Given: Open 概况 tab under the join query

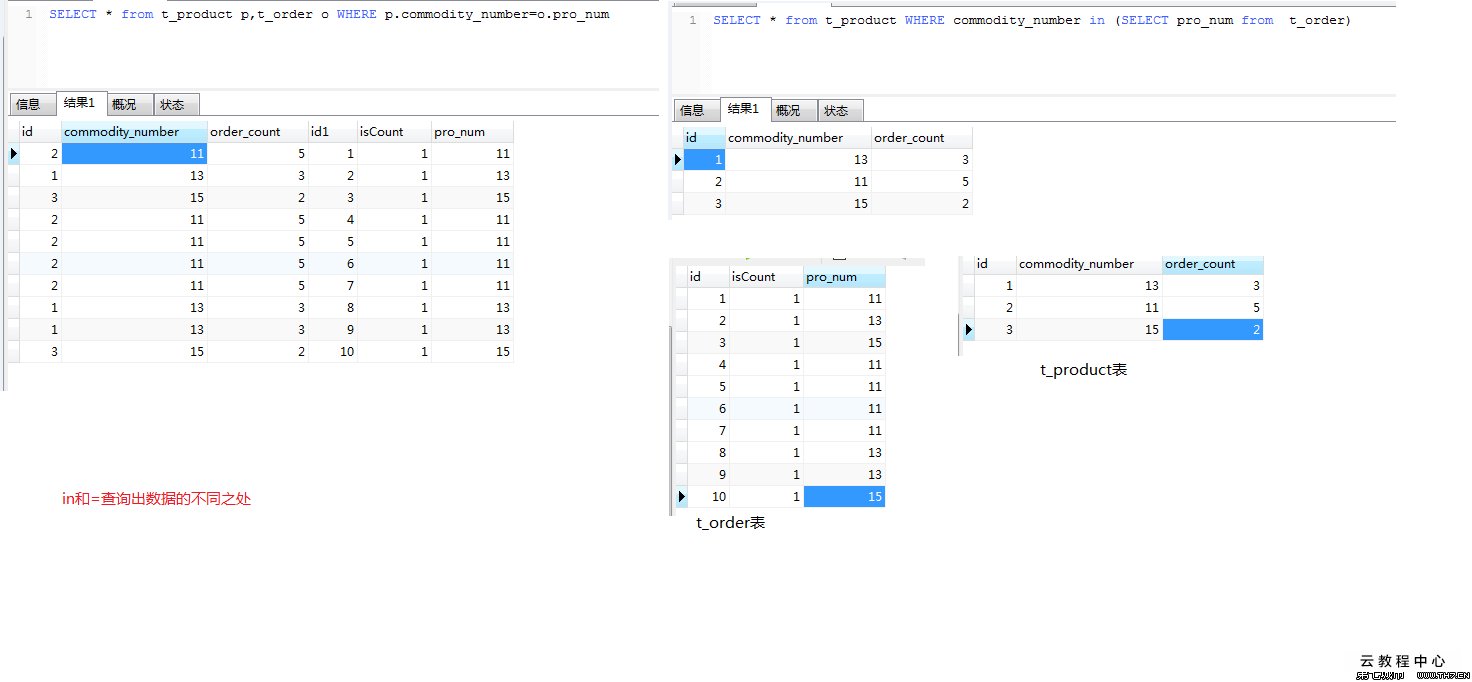Looking at the screenshot, I should coord(124,104).
